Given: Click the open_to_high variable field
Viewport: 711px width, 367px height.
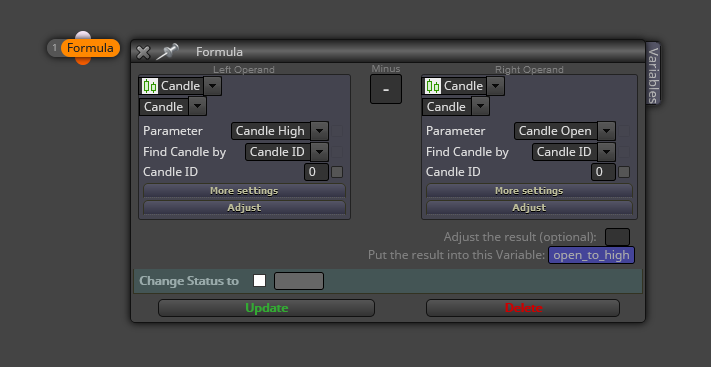Looking at the screenshot, I should [x=591, y=255].
